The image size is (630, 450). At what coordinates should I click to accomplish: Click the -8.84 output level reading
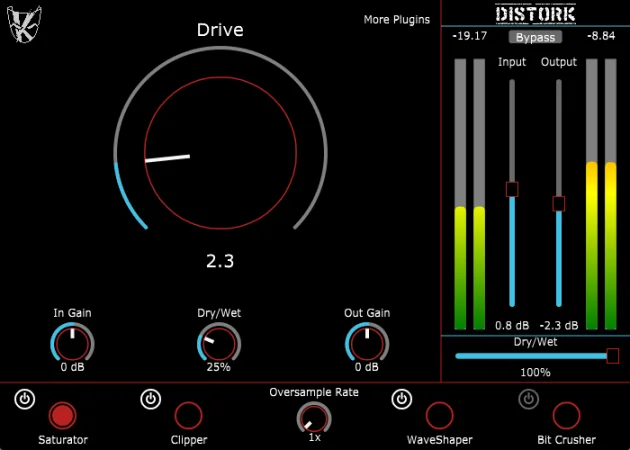tap(601, 36)
